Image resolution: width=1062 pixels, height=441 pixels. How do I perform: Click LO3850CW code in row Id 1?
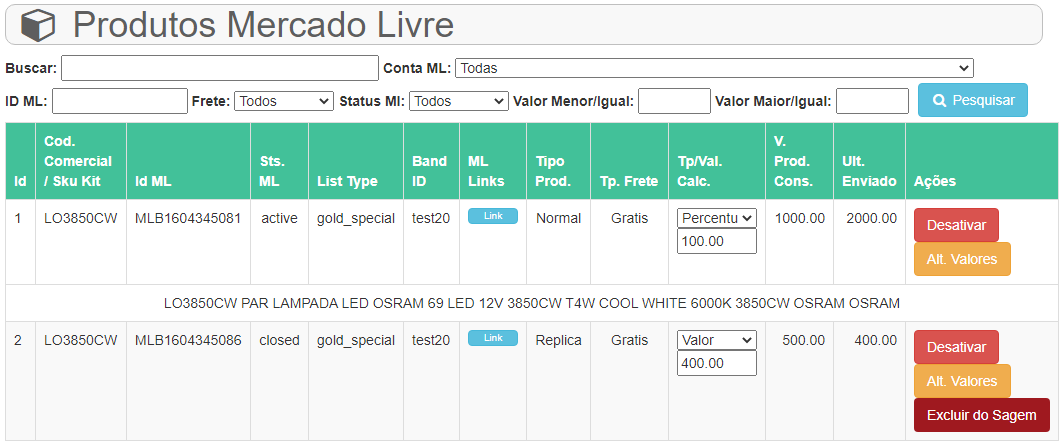pos(81,218)
